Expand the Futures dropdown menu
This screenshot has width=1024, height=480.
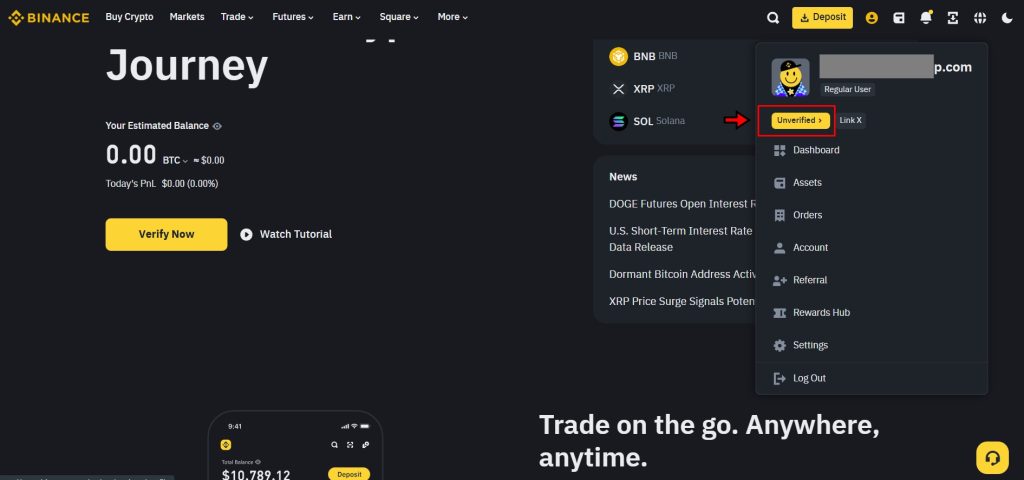pyautogui.click(x=293, y=17)
